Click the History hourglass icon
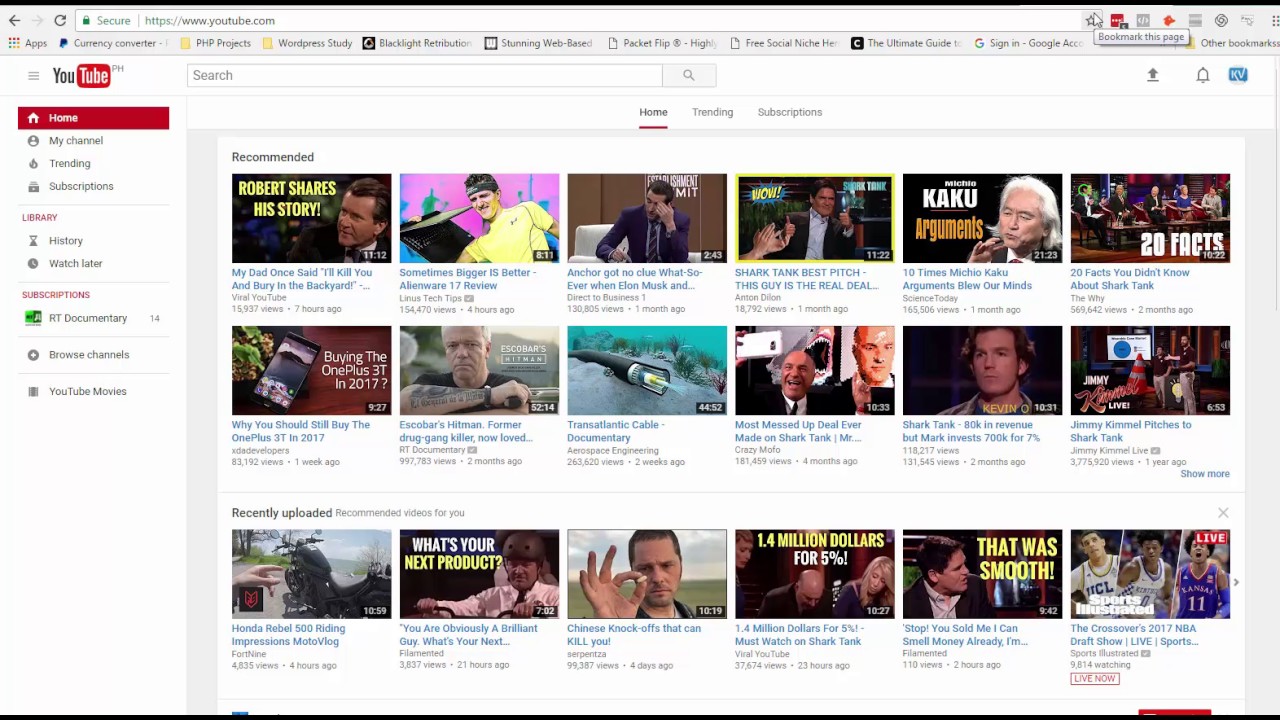Viewport: 1280px width, 720px height. click(x=33, y=241)
